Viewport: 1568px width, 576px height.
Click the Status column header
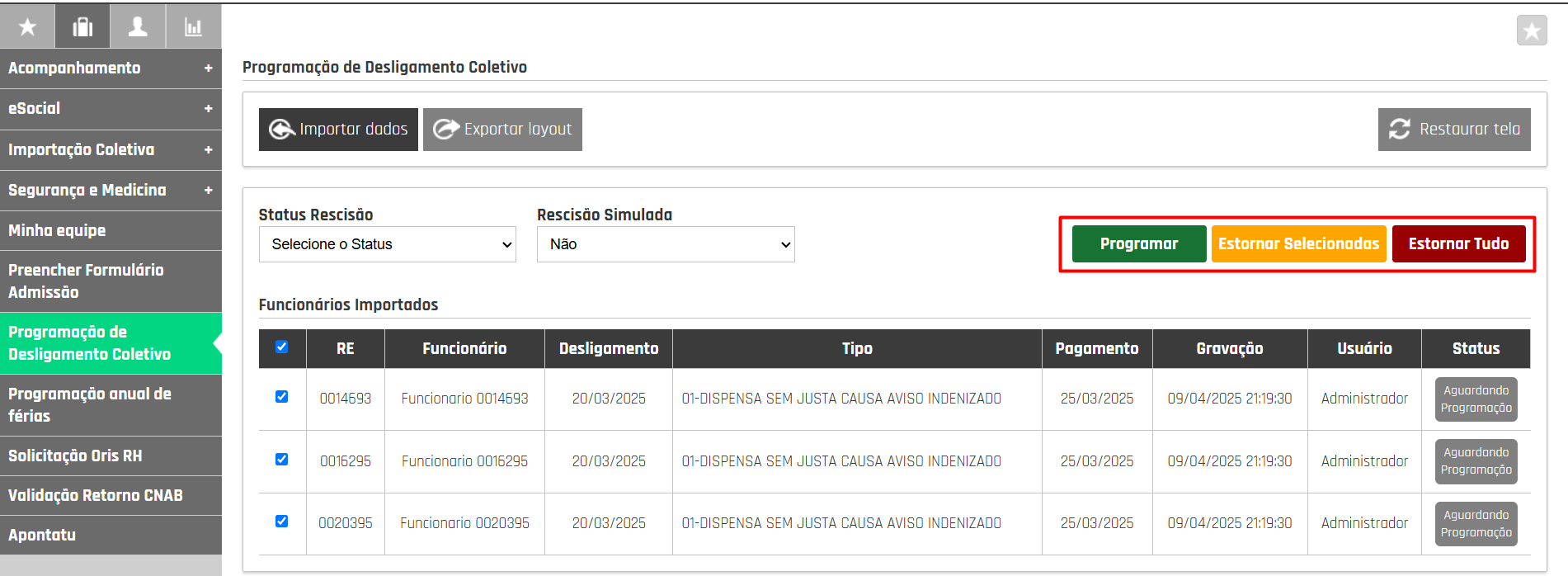(1476, 349)
